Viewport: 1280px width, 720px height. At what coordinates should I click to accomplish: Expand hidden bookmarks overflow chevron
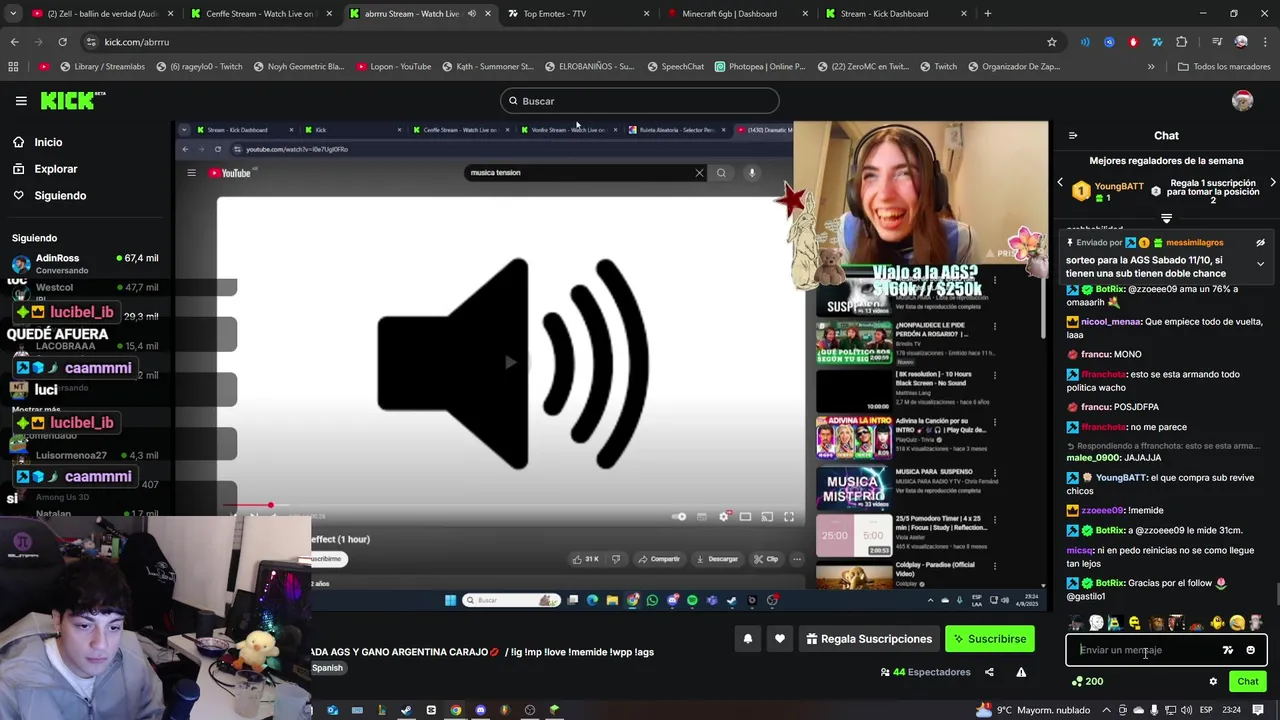(1151, 67)
